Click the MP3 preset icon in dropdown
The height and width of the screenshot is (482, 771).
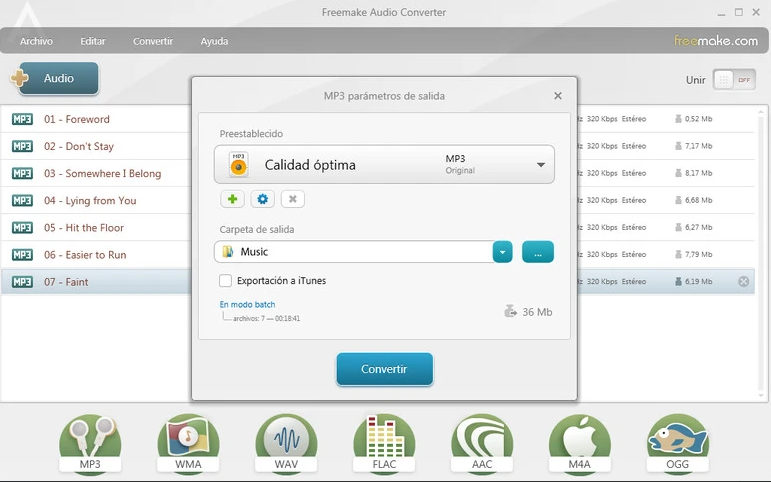[238, 164]
